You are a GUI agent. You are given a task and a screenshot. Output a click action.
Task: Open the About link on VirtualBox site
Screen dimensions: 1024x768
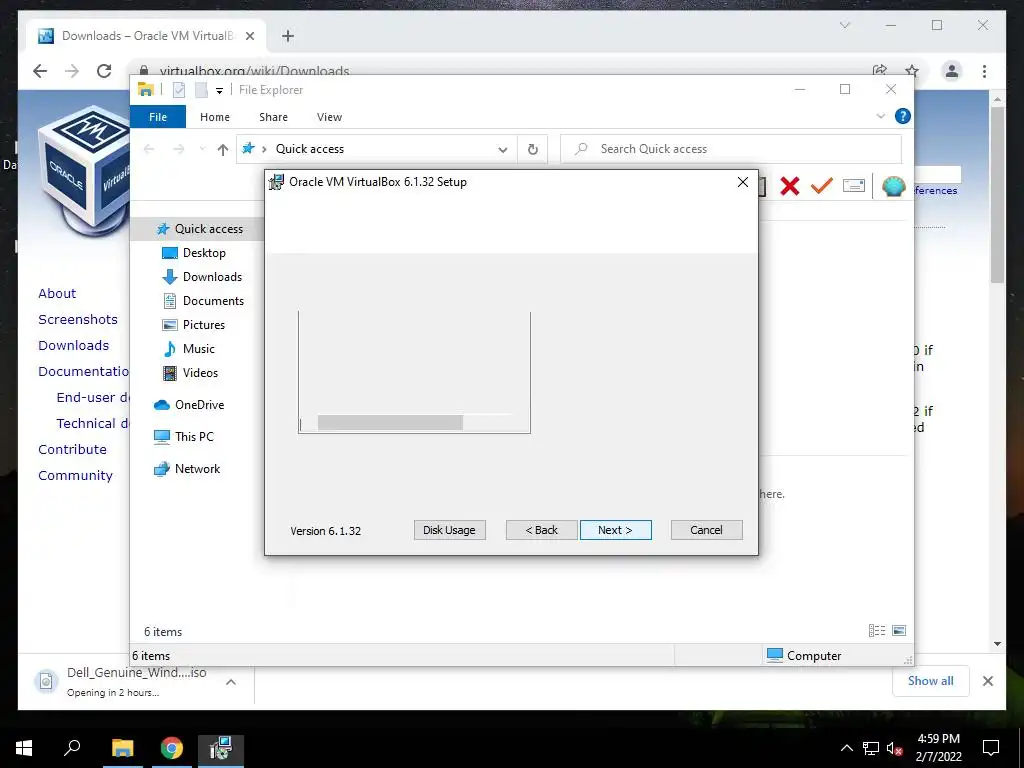[x=57, y=293]
